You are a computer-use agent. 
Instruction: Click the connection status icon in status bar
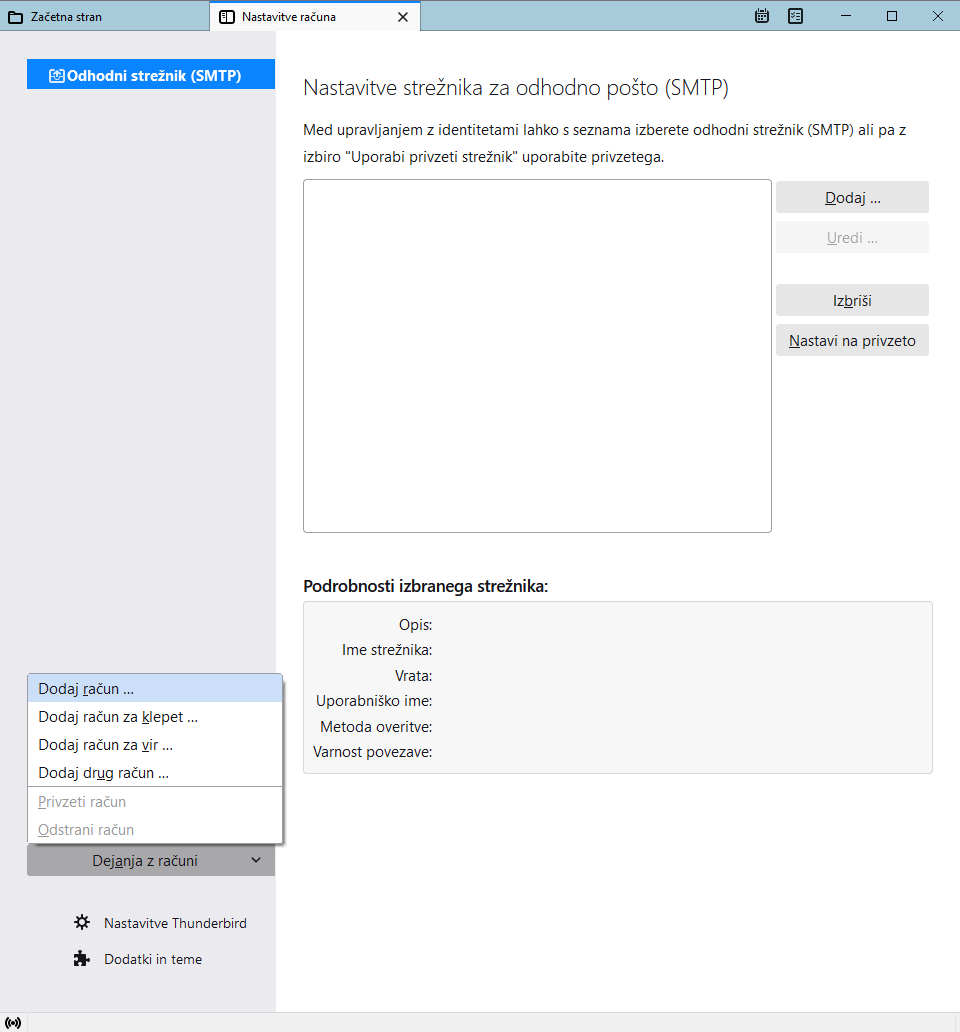[x=13, y=1022]
